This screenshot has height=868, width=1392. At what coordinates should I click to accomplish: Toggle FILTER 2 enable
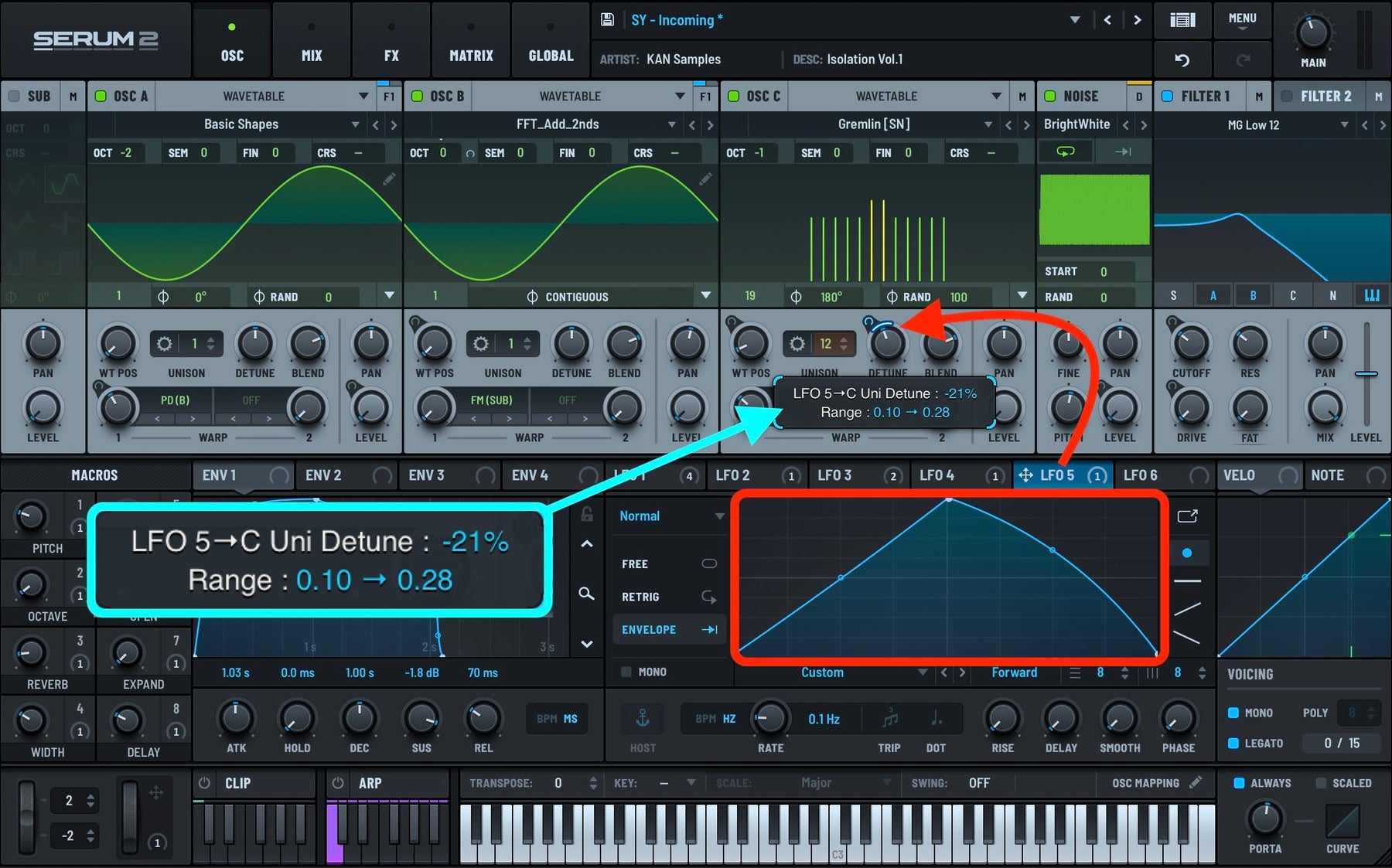1287,96
